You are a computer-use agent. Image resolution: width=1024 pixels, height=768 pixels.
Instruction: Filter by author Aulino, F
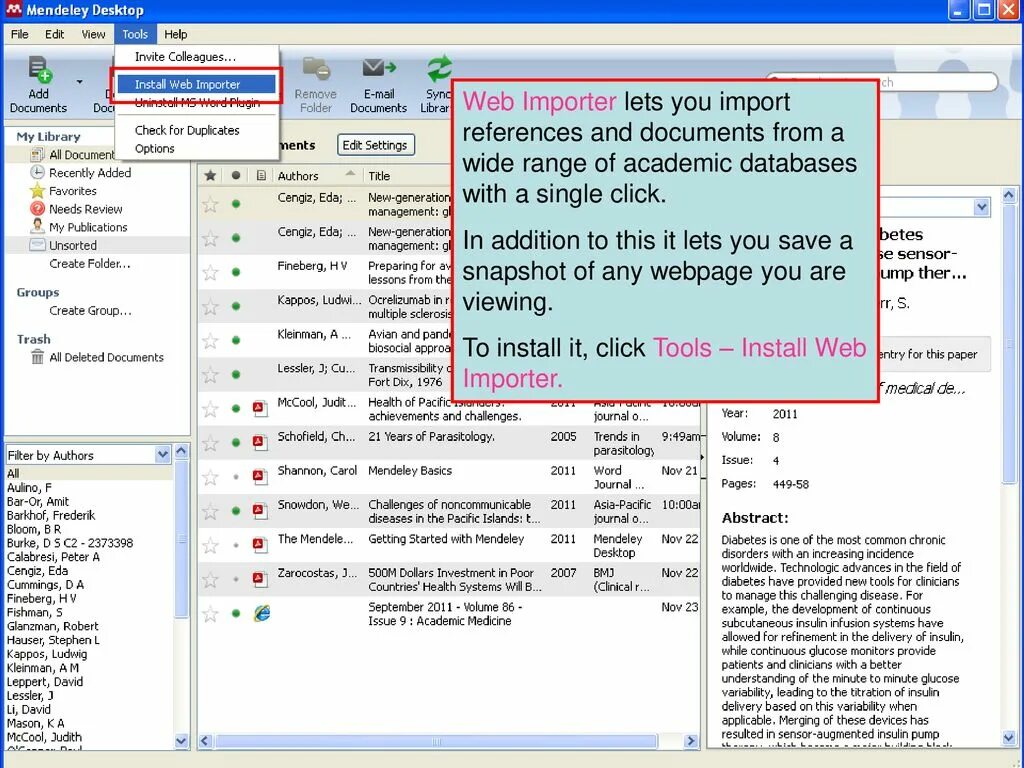[29, 487]
